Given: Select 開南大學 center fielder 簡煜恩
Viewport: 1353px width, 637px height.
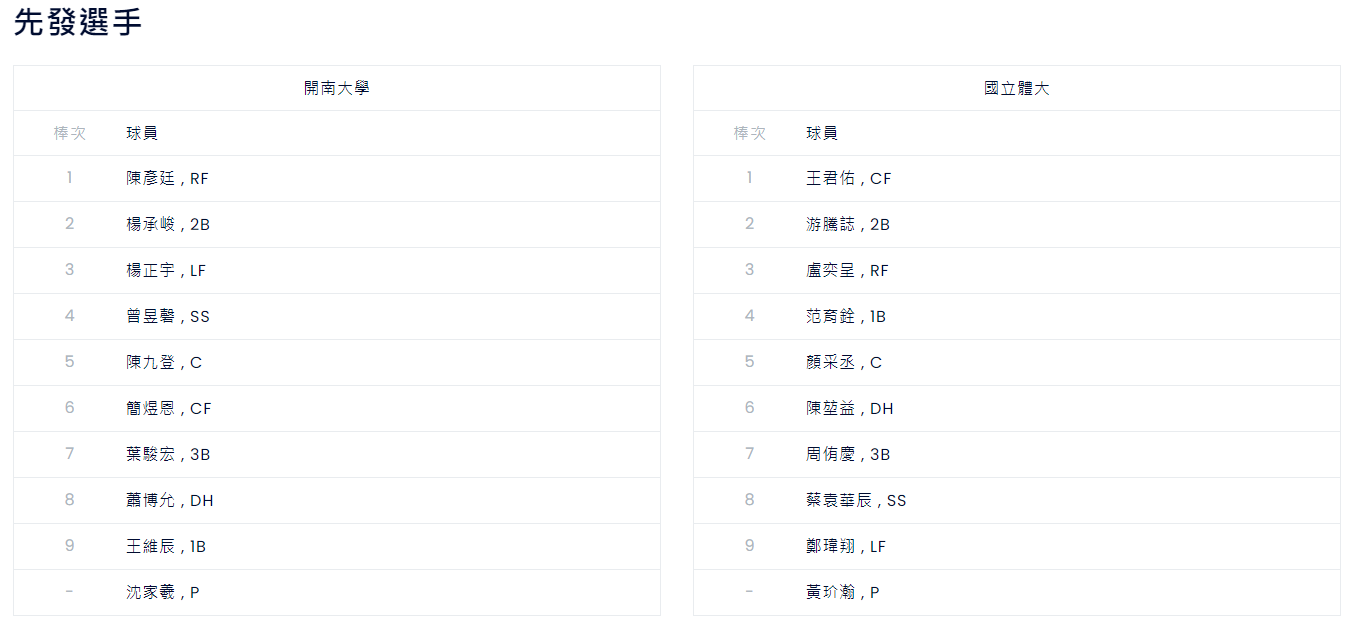Looking at the screenshot, I should click(169, 409).
